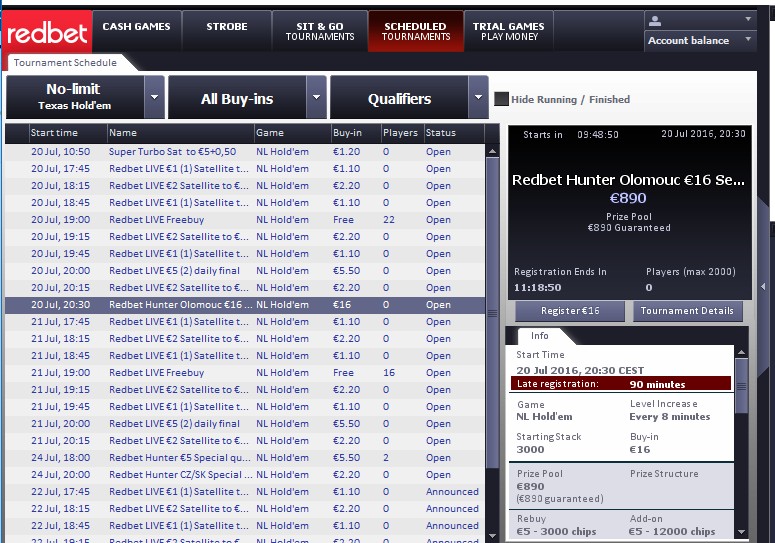Click the tournament list scrollbar thumb

click(x=492, y=312)
